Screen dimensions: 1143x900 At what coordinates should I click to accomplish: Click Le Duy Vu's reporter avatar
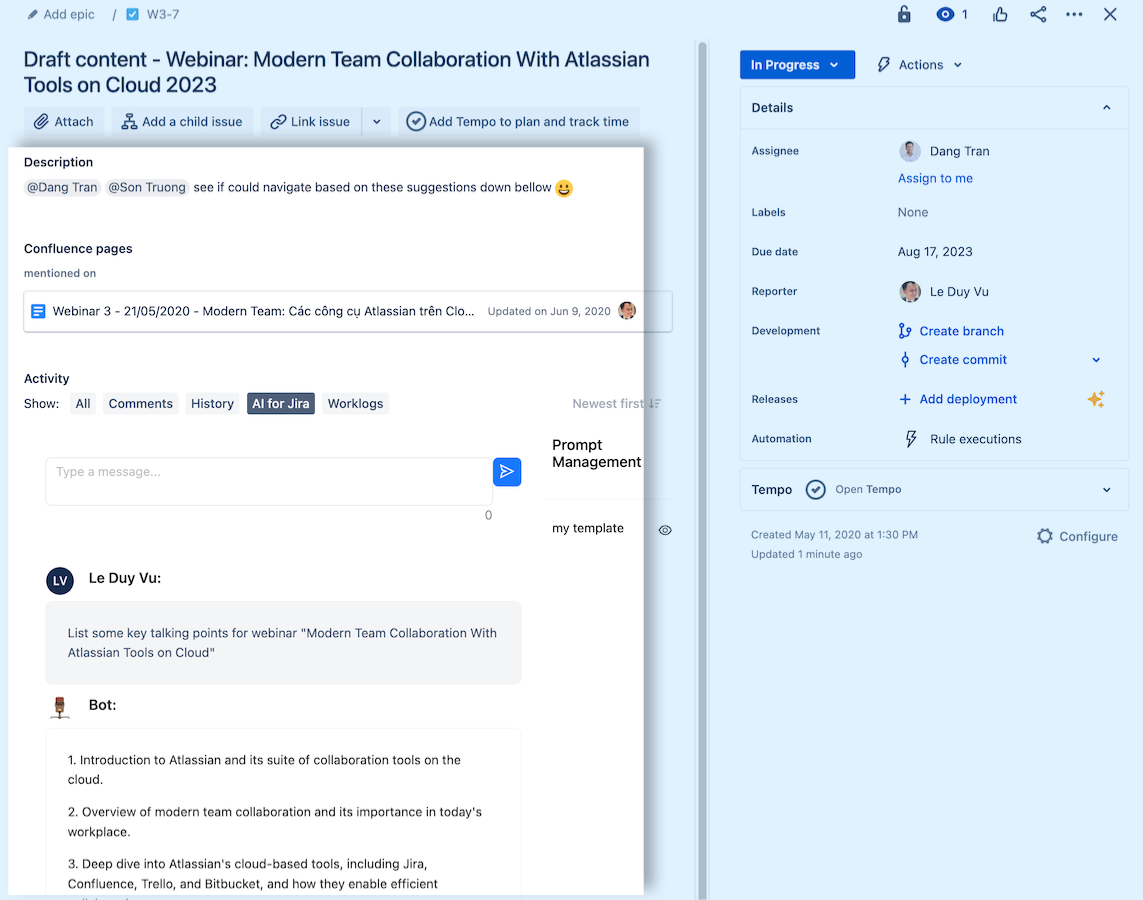pos(910,291)
